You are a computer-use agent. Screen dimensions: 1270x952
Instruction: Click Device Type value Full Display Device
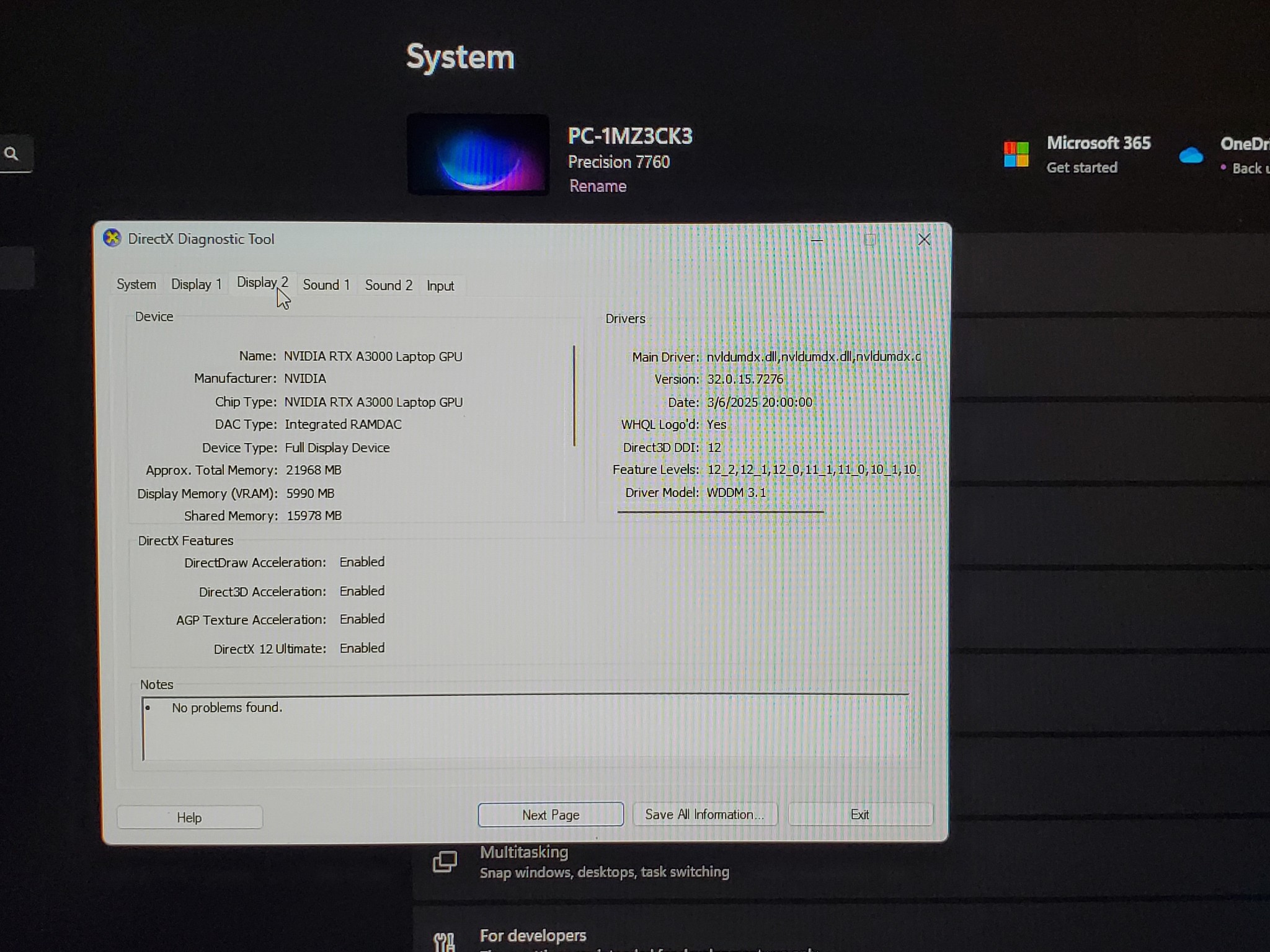click(337, 447)
